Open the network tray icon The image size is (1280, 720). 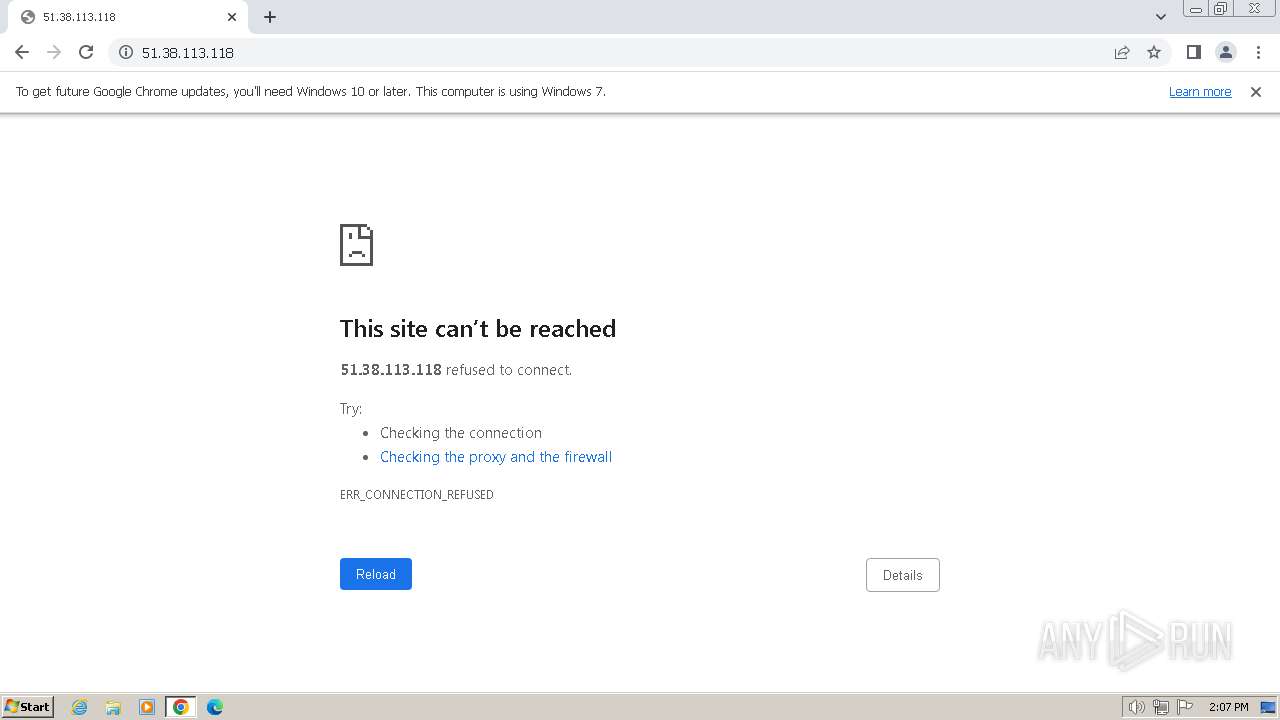pos(1161,707)
